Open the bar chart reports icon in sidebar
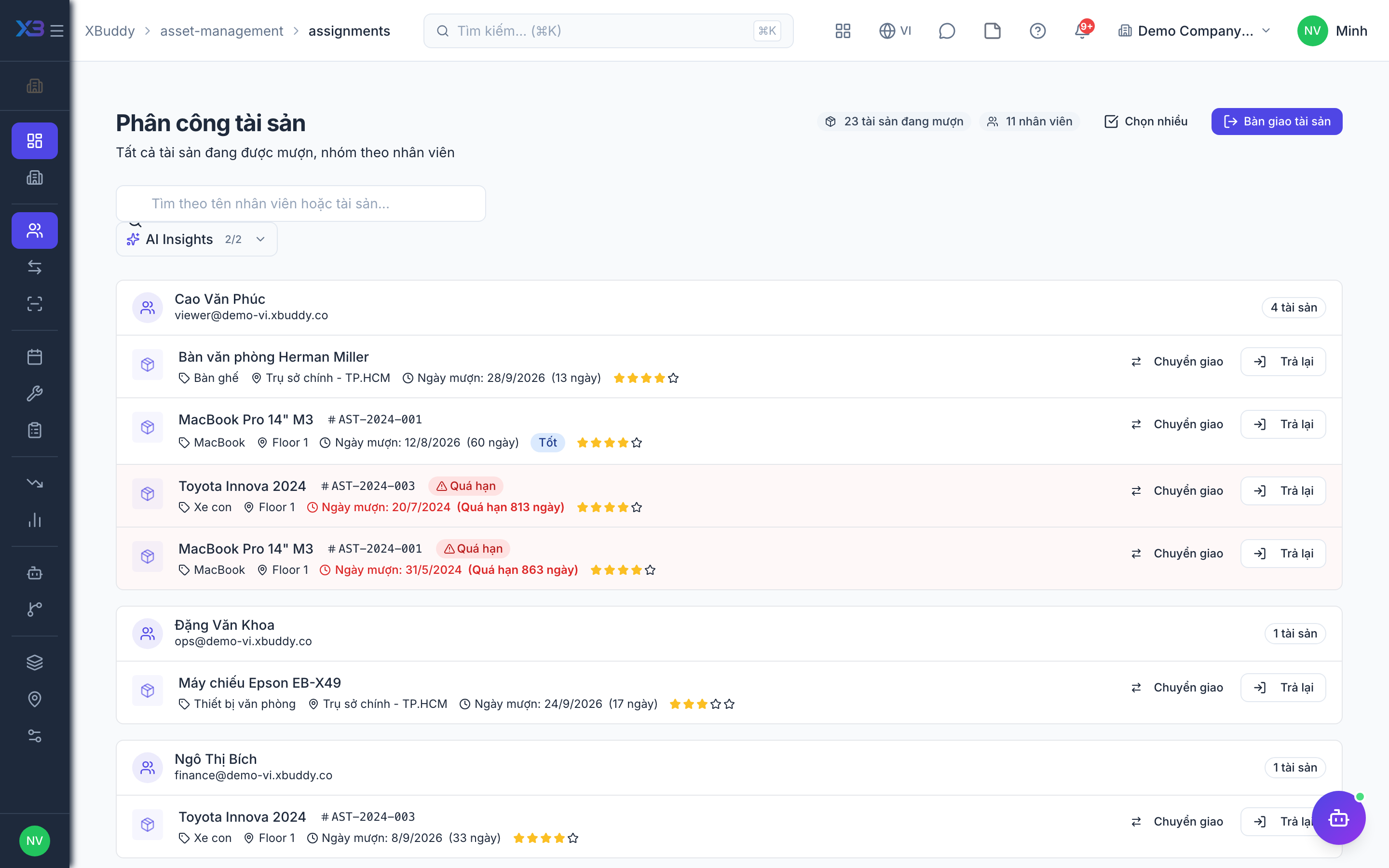 pyautogui.click(x=34, y=520)
